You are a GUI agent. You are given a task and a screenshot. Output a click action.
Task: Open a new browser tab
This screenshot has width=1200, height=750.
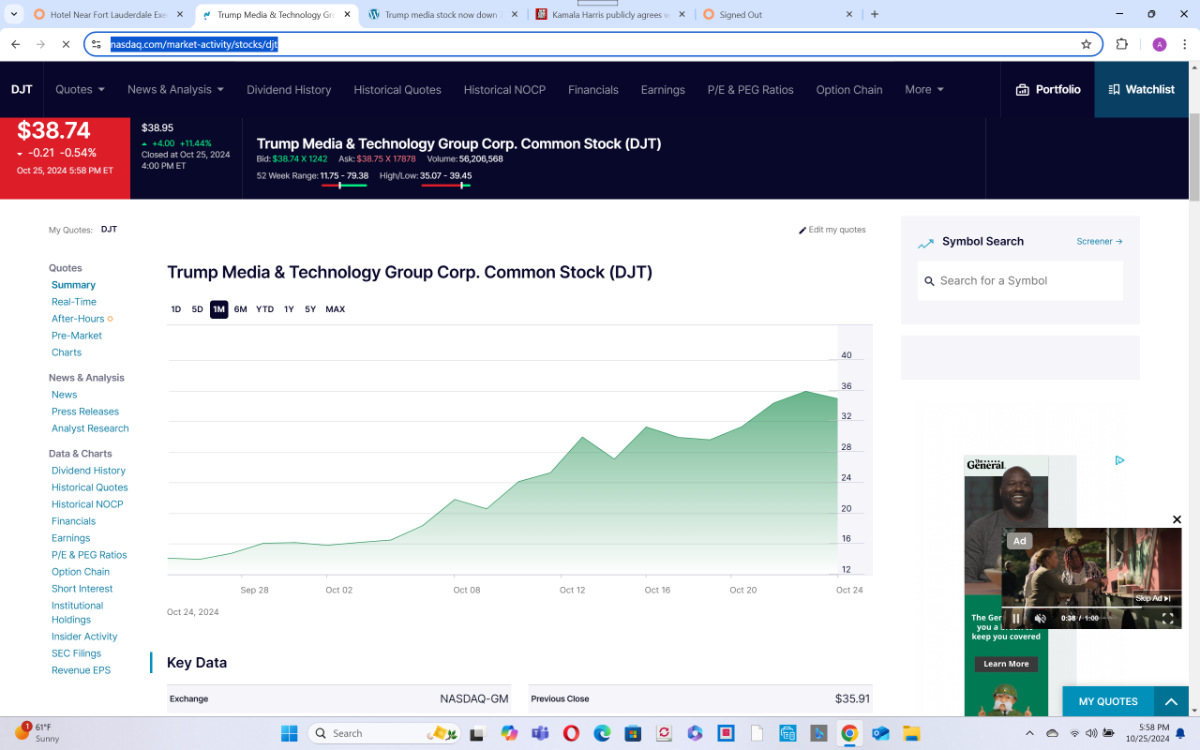pyautogui.click(x=875, y=14)
